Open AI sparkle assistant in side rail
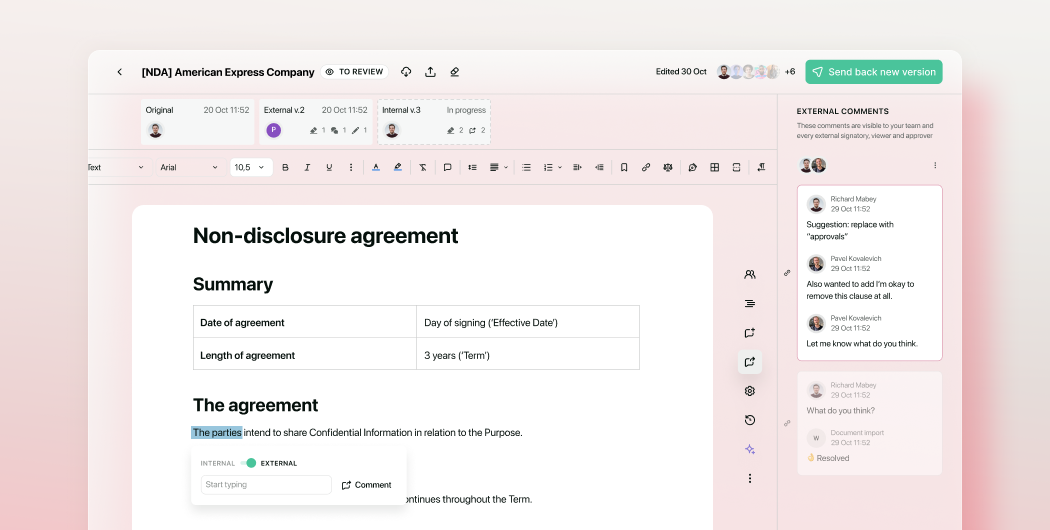 (750, 450)
